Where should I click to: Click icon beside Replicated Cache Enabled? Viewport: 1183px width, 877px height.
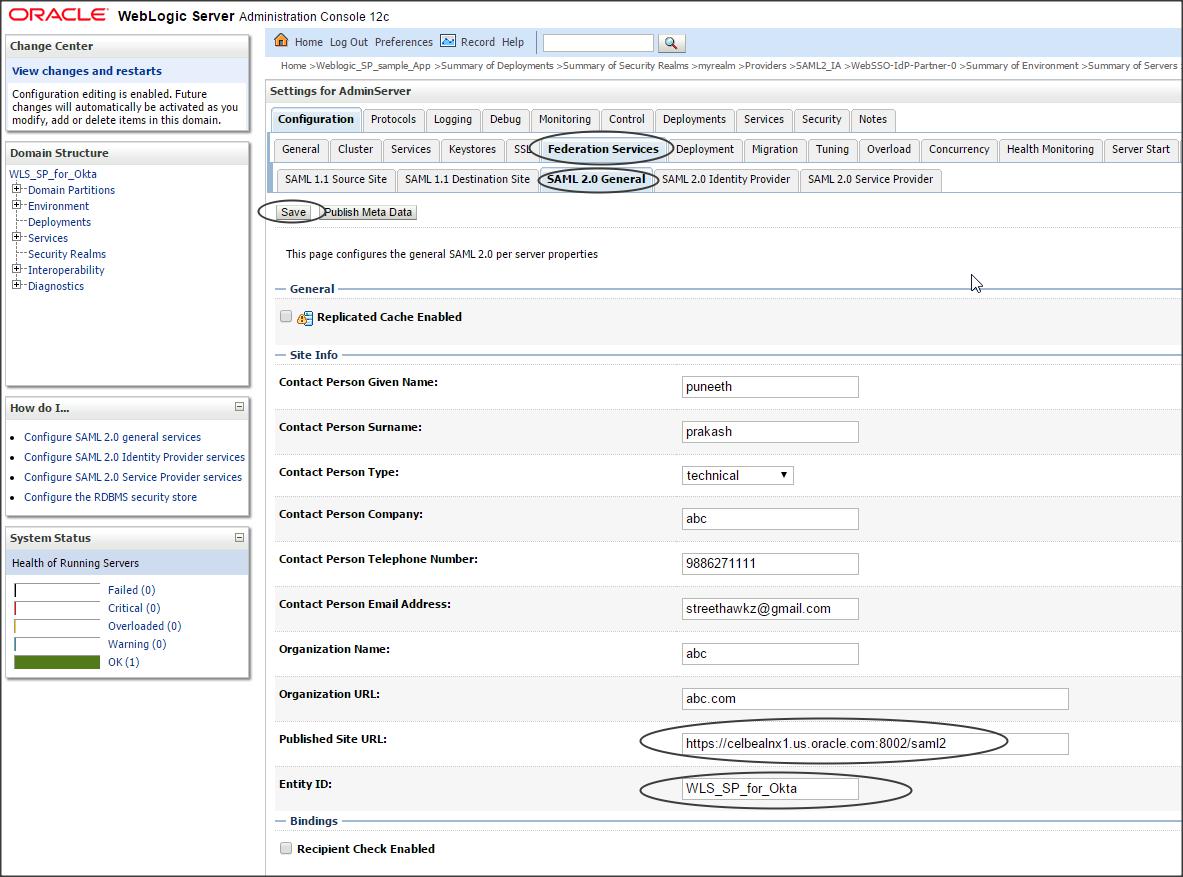click(305, 318)
